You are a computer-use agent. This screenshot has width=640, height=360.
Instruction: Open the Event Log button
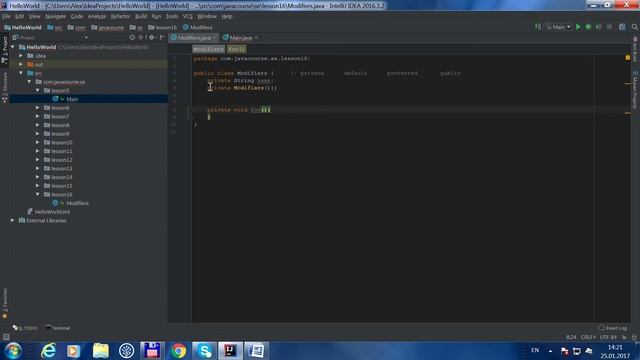(612, 328)
